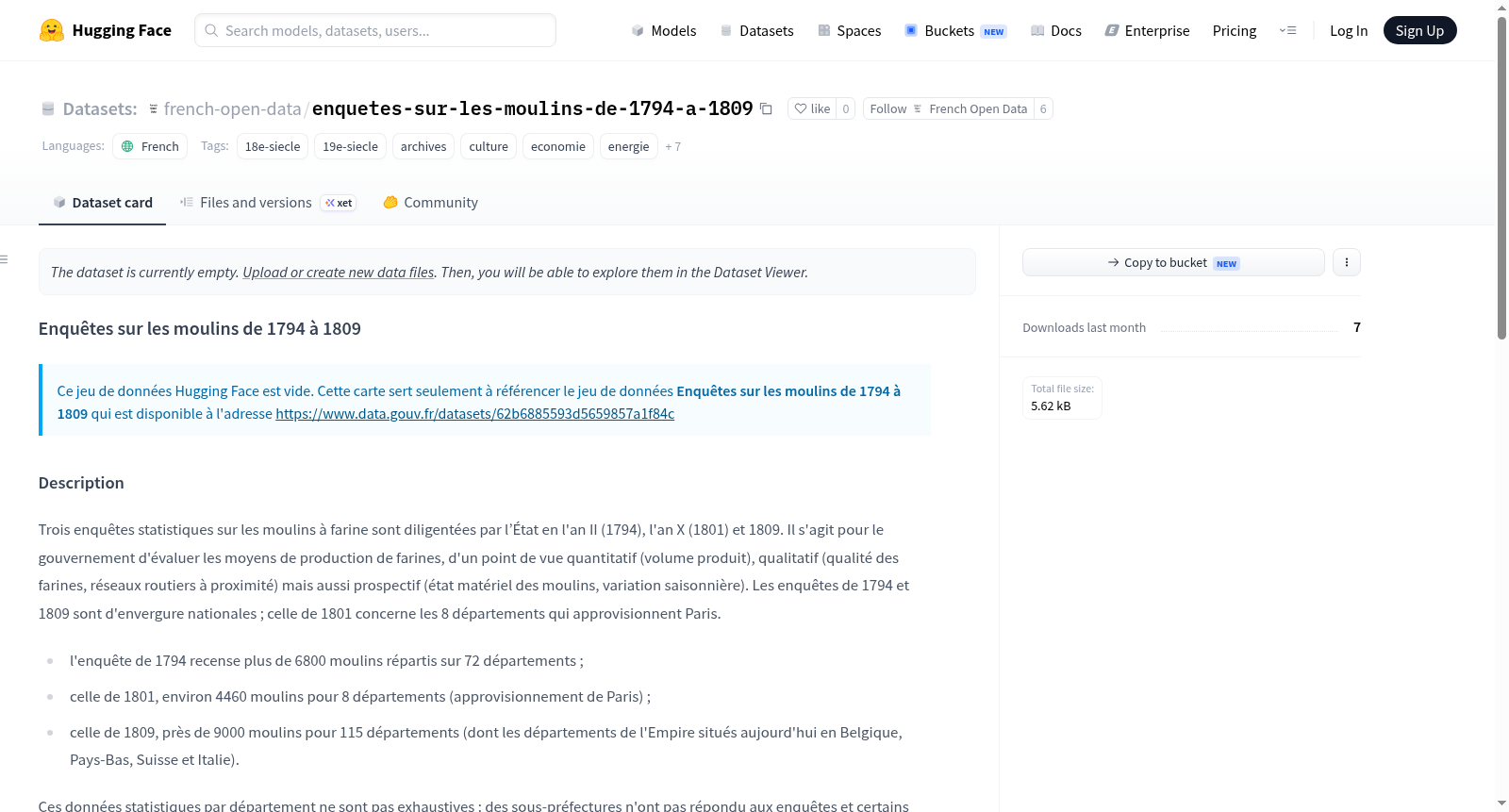Click the Datasets stack icon beside the heading

[x=48, y=109]
